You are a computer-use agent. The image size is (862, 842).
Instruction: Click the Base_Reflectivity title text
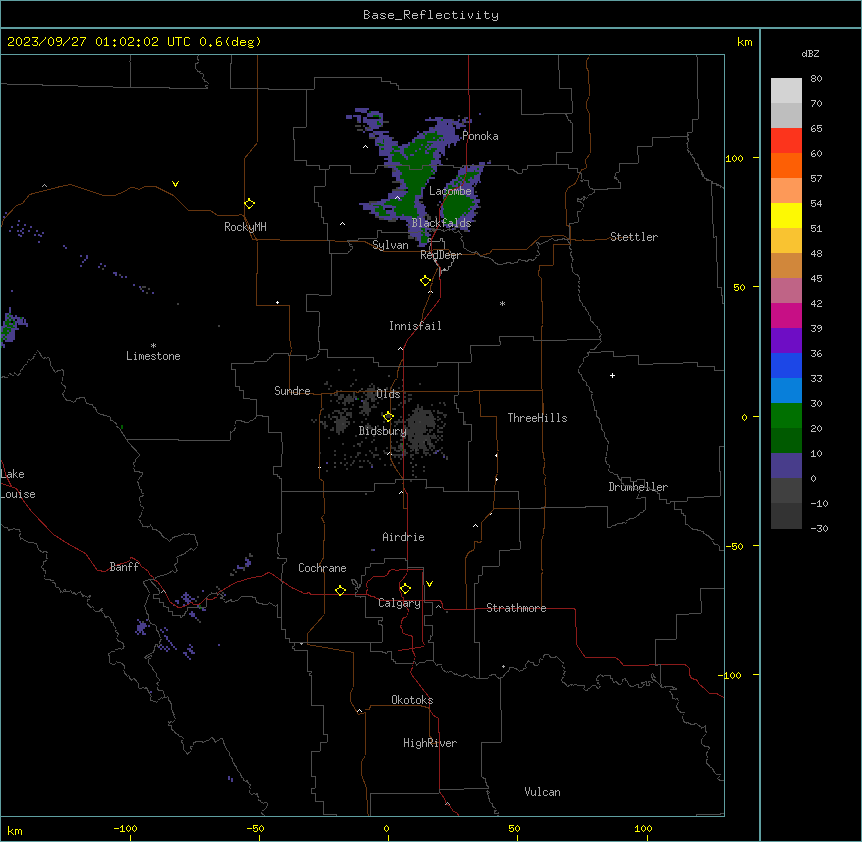coord(431,15)
